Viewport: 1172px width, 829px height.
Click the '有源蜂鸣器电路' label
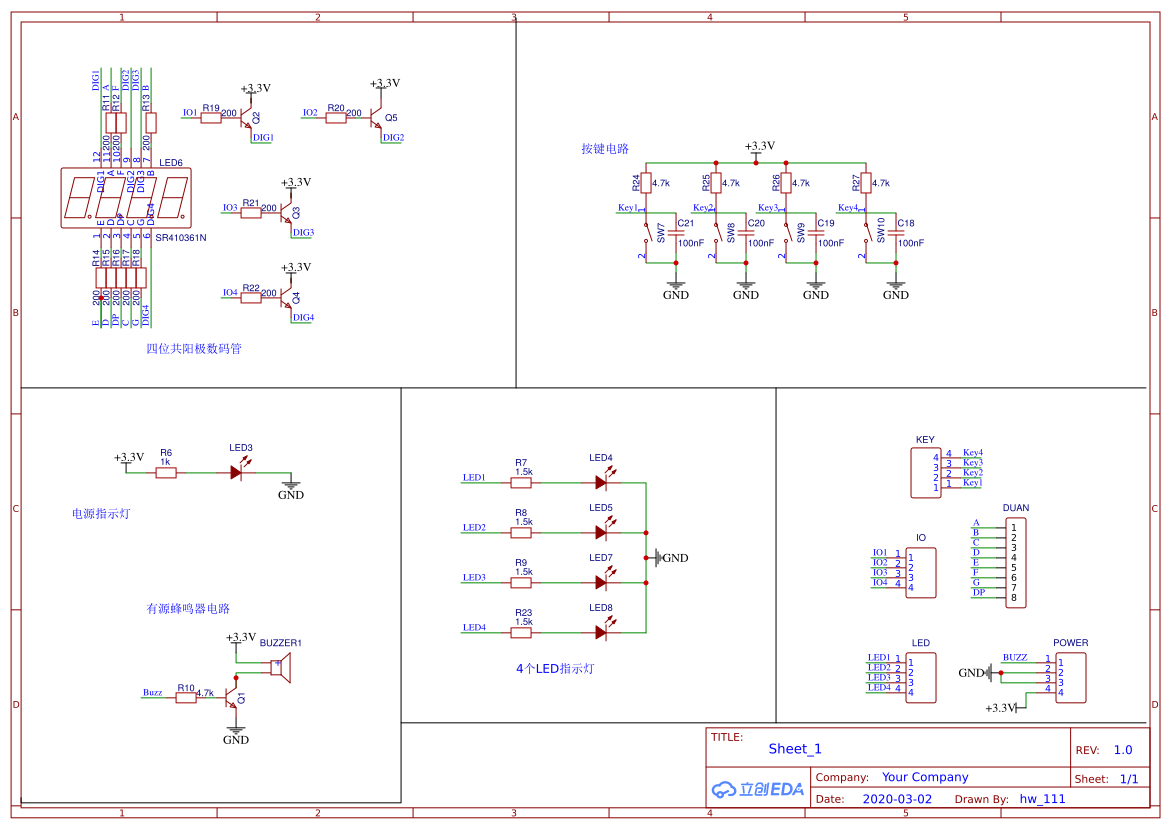point(188,608)
